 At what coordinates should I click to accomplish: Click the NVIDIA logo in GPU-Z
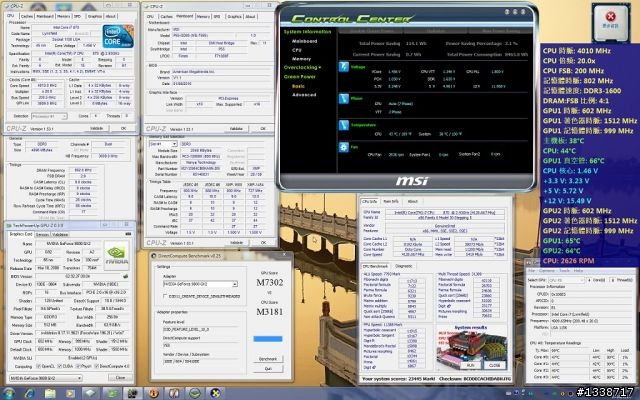116,256
